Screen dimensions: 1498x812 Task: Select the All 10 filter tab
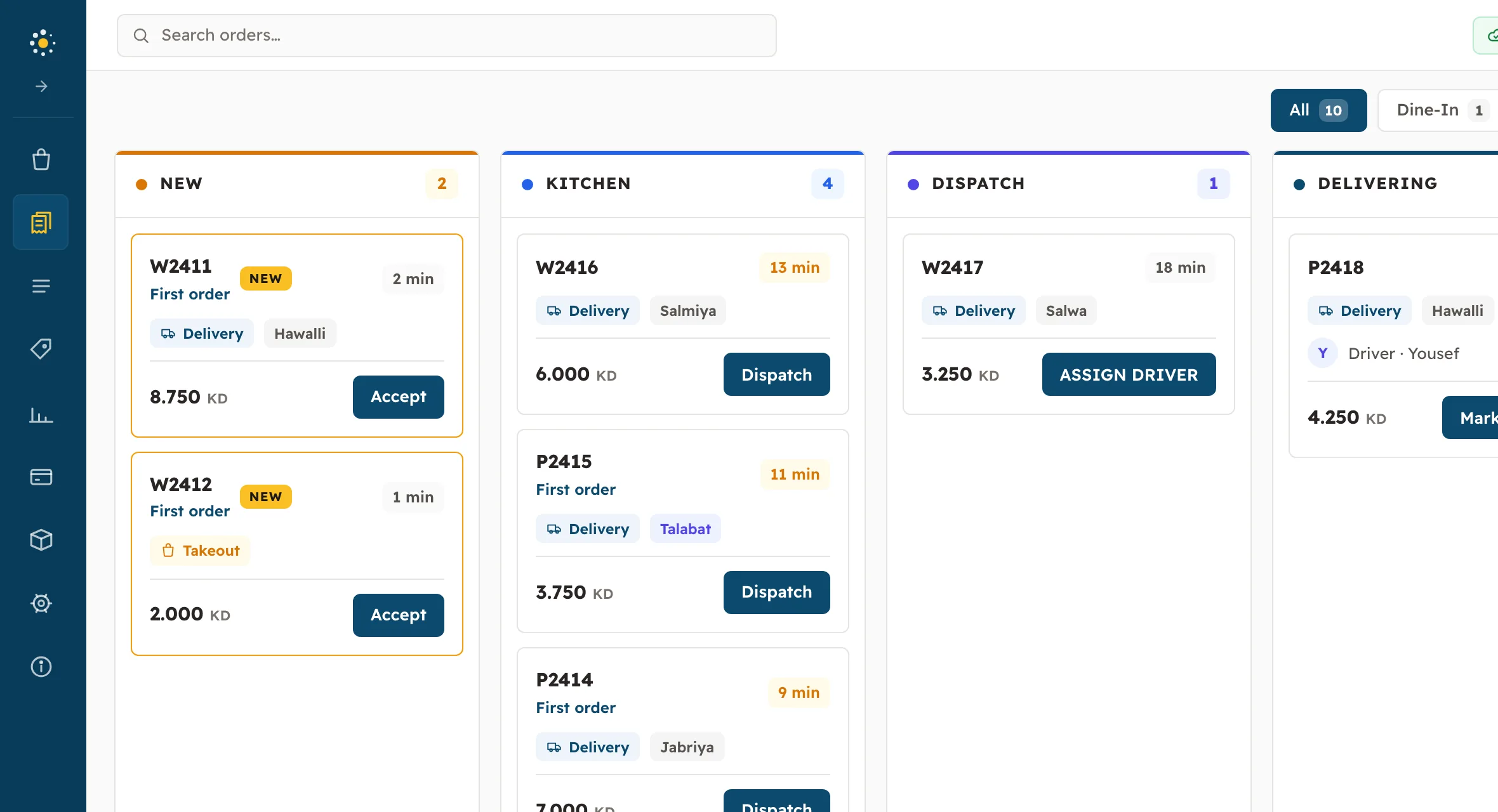[1318, 110]
